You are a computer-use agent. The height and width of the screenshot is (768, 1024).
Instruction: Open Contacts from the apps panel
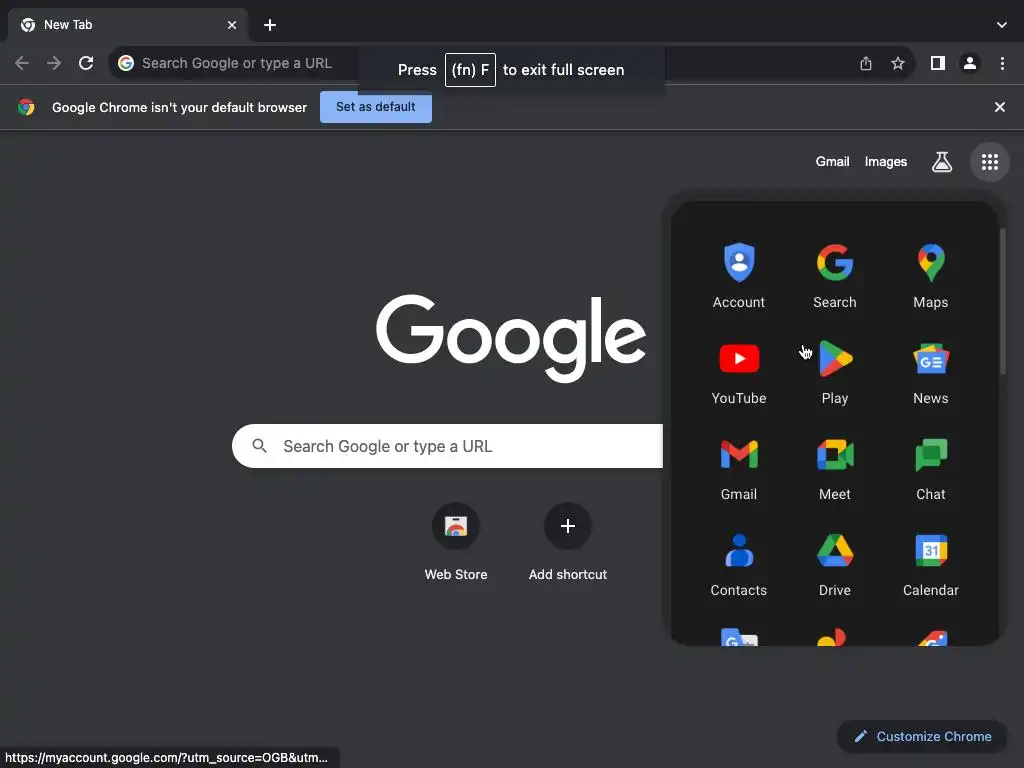pyautogui.click(x=739, y=564)
